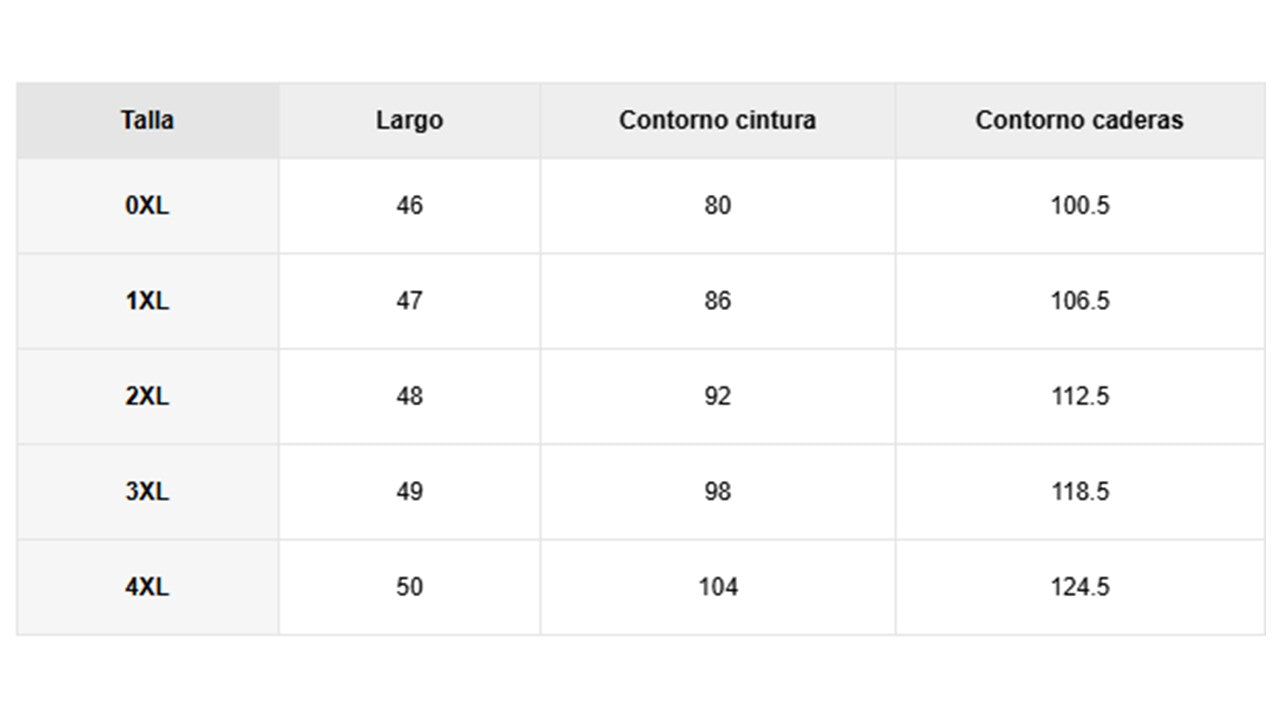Click the 2XL size row label
This screenshot has width=1280, height=720.
coord(147,396)
